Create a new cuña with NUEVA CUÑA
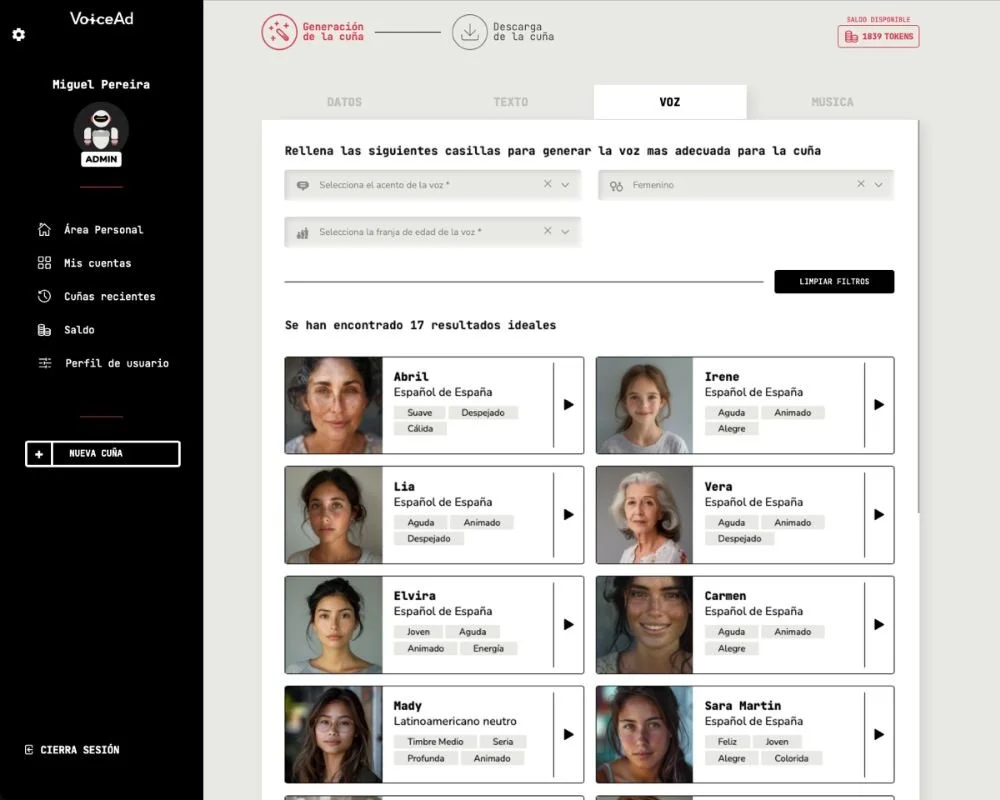Image resolution: width=1000 pixels, height=800 pixels. 103,454
